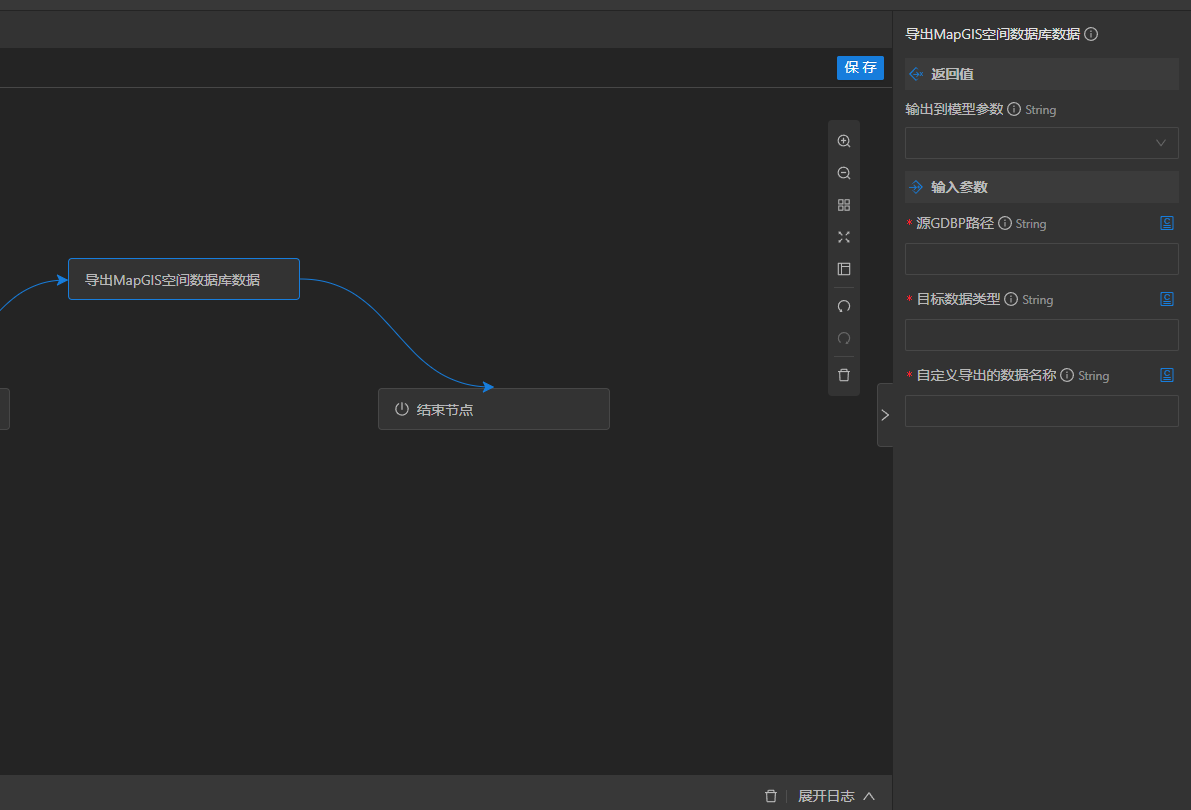Click the fit-to-screen arrows icon

click(x=844, y=237)
